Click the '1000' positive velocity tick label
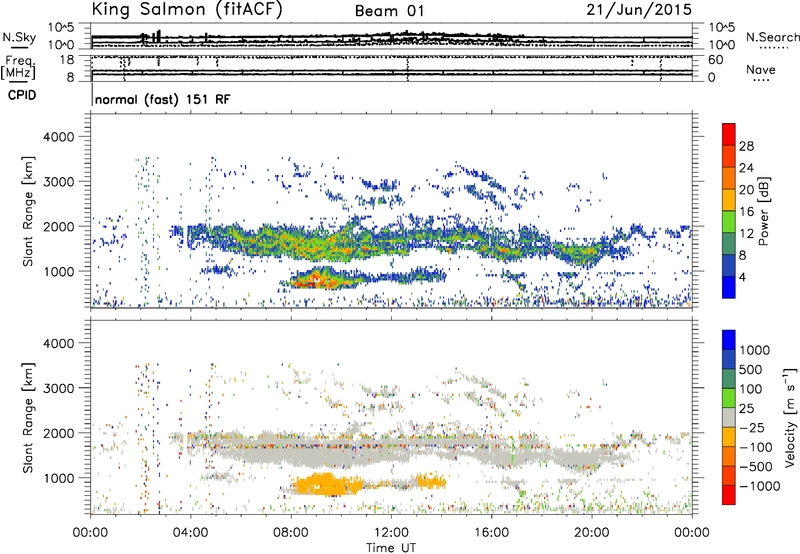Screen dimensions: 800x554 click(x=755, y=350)
